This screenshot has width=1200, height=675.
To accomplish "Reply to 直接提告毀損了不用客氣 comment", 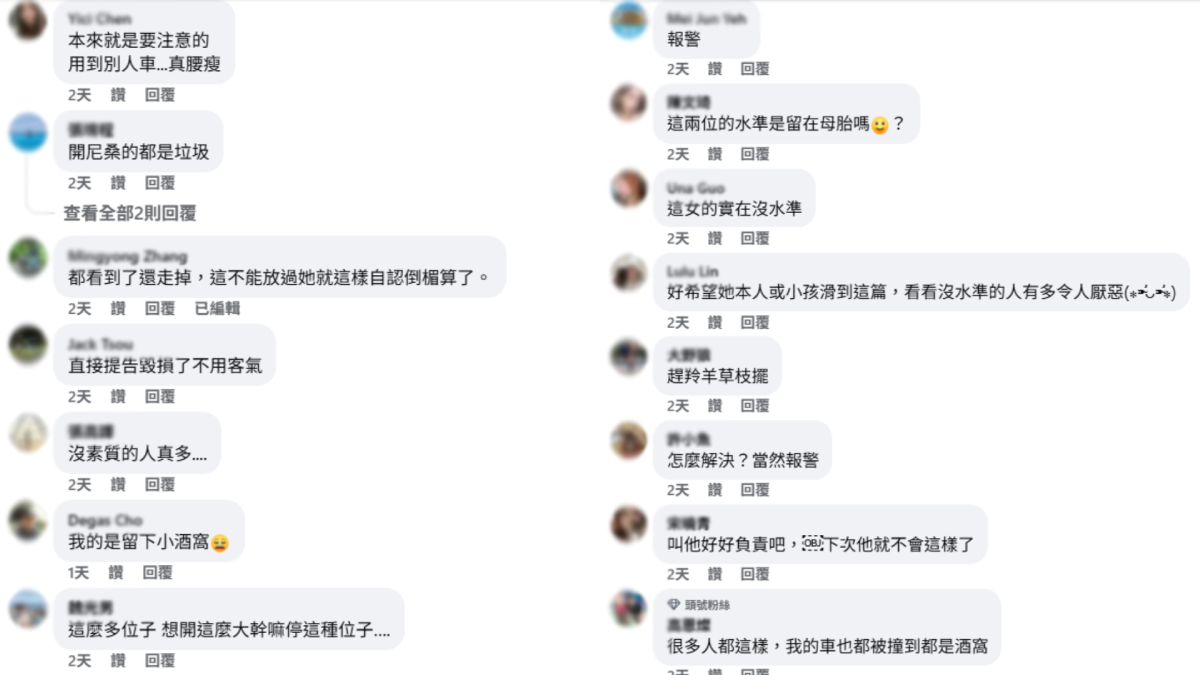I will click(x=160, y=397).
